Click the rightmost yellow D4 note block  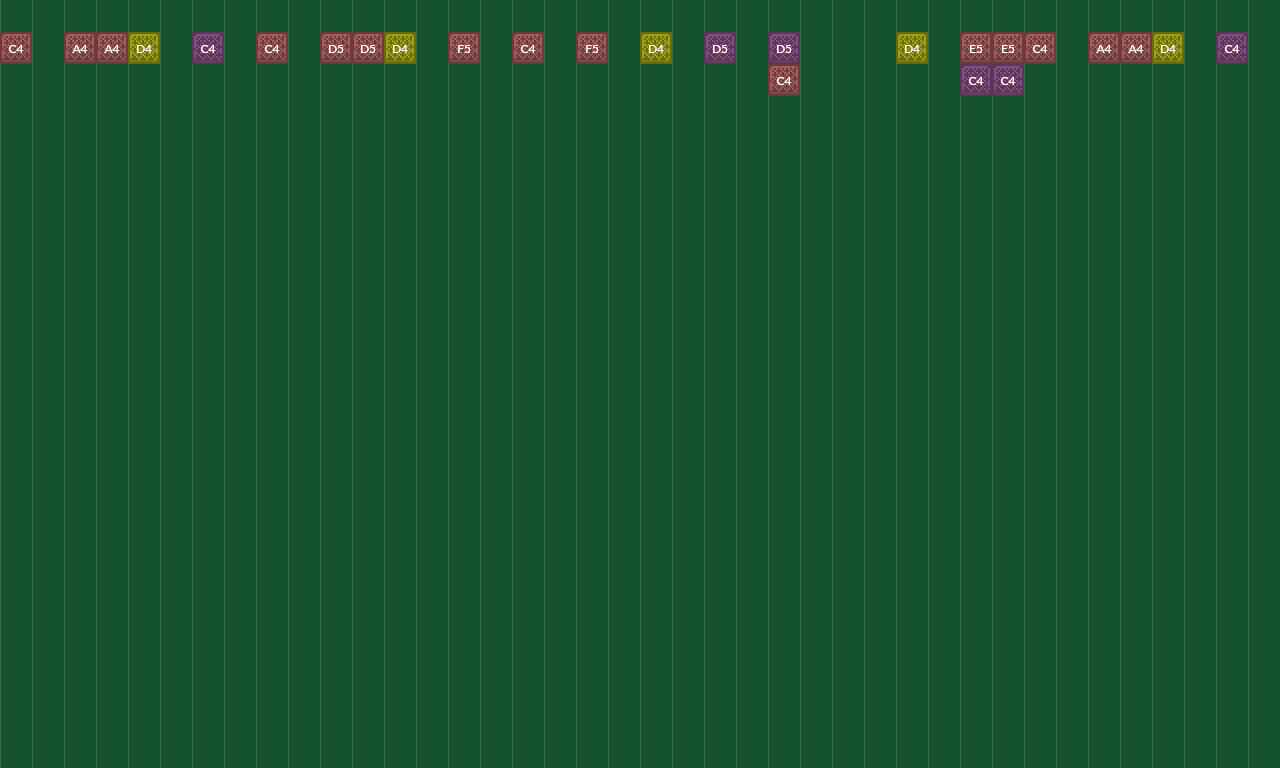click(1168, 48)
